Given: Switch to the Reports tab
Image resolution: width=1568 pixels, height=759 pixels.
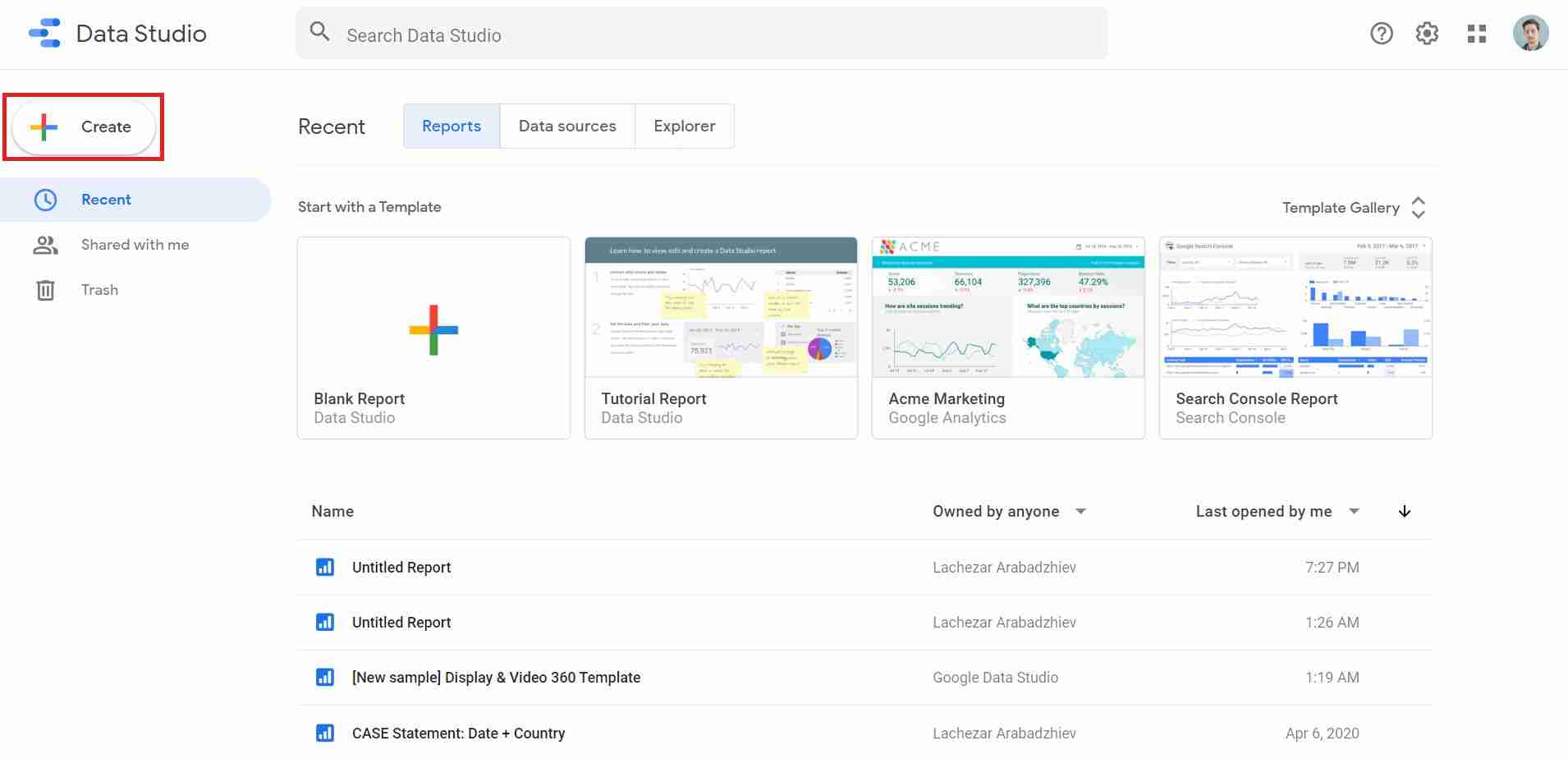Looking at the screenshot, I should [x=452, y=126].
